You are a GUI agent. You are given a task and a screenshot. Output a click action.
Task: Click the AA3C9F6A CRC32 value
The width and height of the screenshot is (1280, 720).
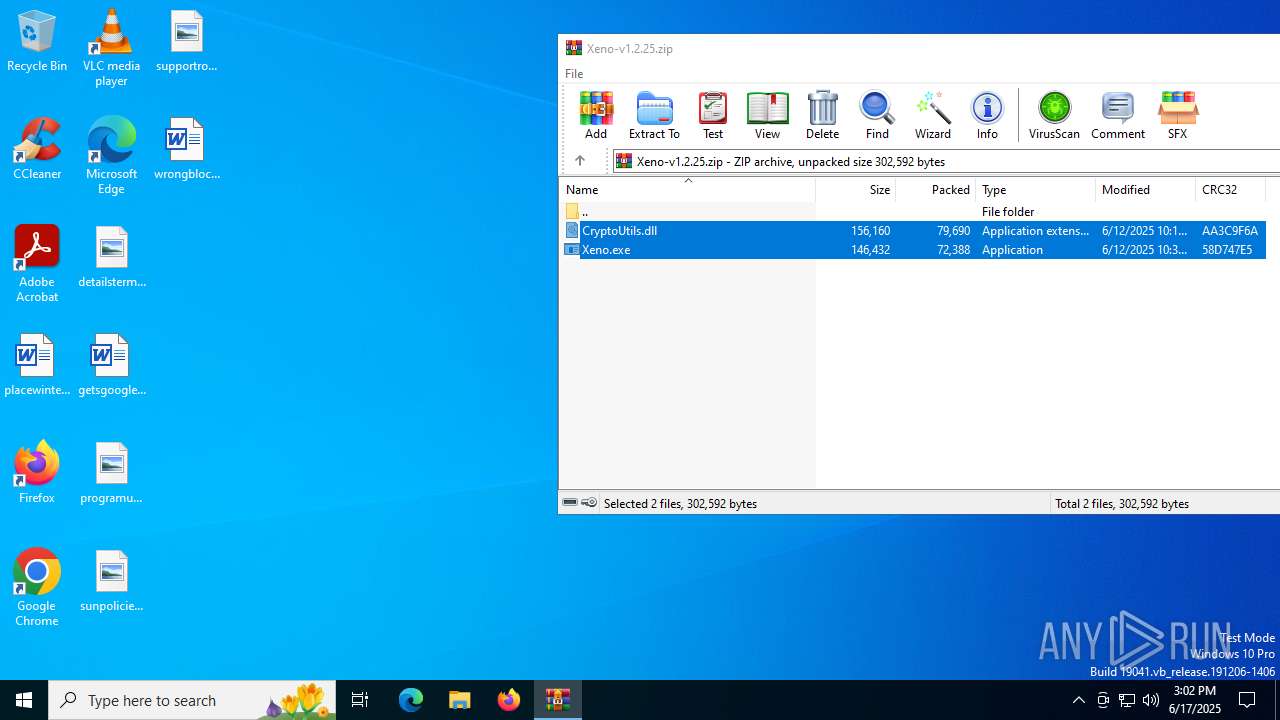point(1230,230)
